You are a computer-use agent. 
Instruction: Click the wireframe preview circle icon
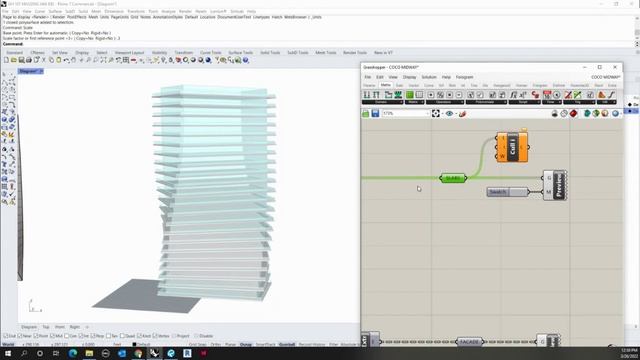[x=564, y=113]
